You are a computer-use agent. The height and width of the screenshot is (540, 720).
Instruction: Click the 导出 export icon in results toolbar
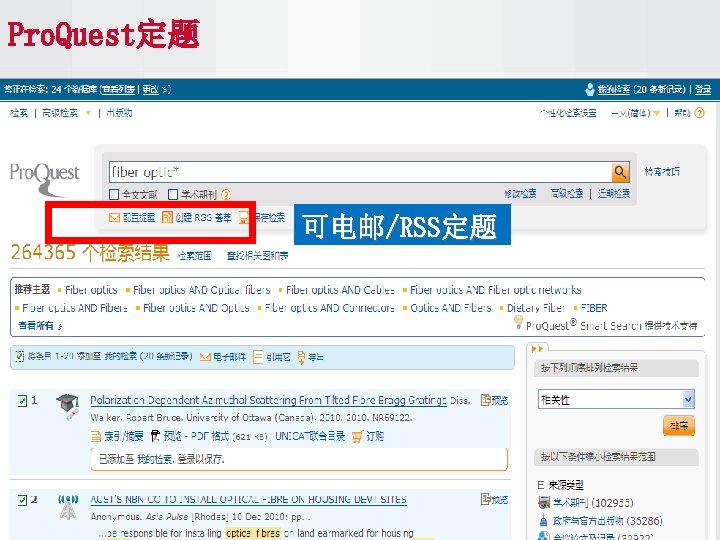pos(301,357)
